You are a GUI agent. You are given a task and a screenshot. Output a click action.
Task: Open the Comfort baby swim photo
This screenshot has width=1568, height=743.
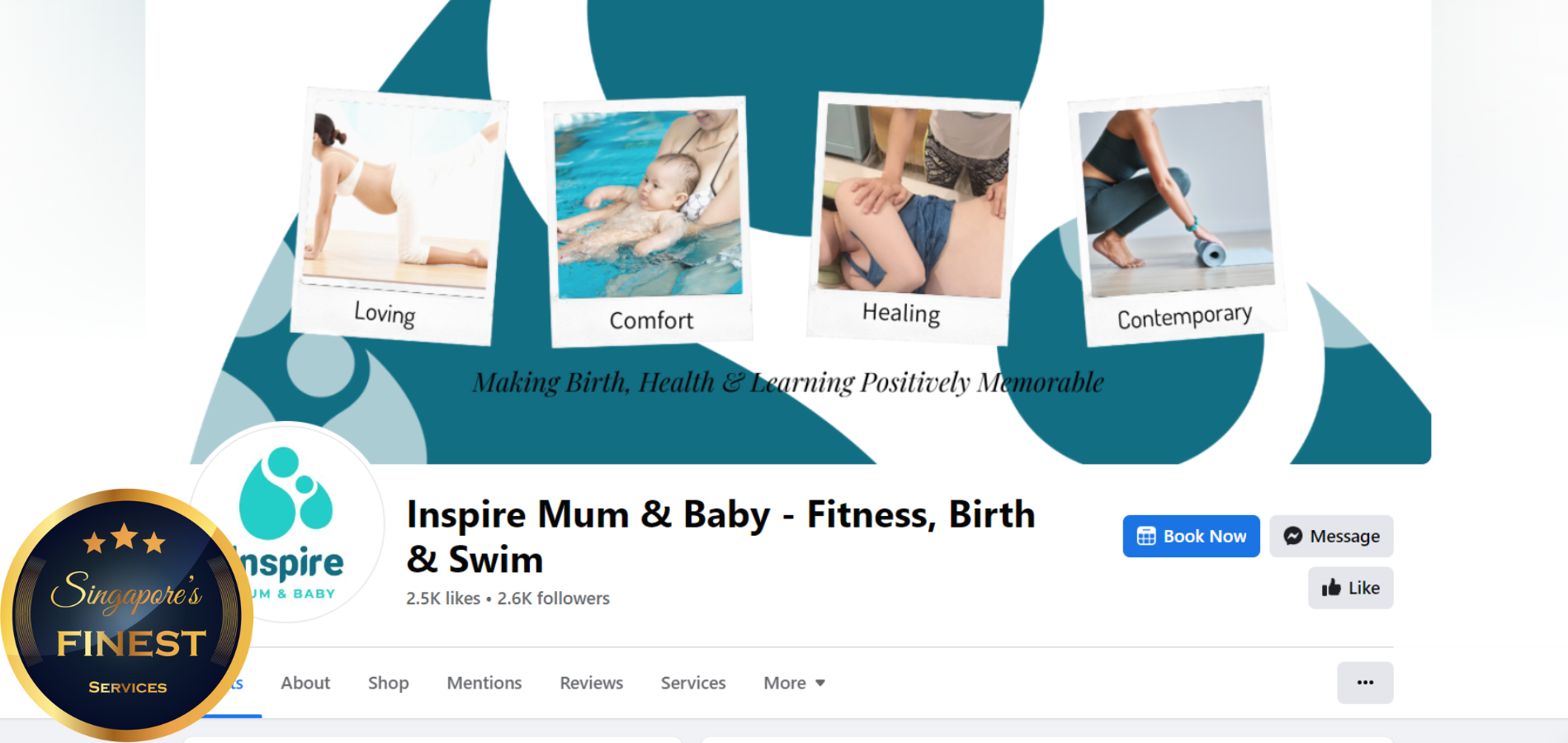(x=649, y=221)
